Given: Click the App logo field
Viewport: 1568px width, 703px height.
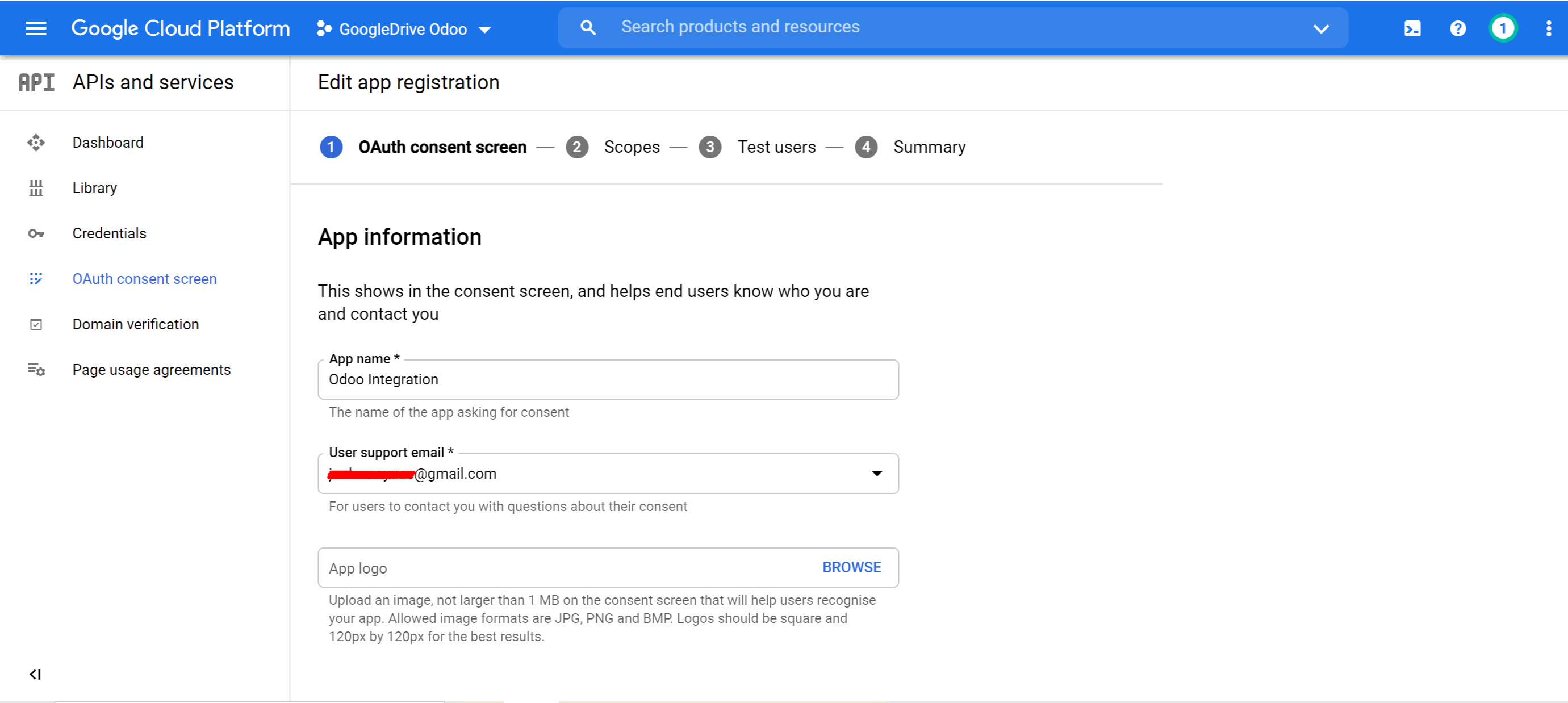Looking at the screenshot, I should click(x=608, y=568).
